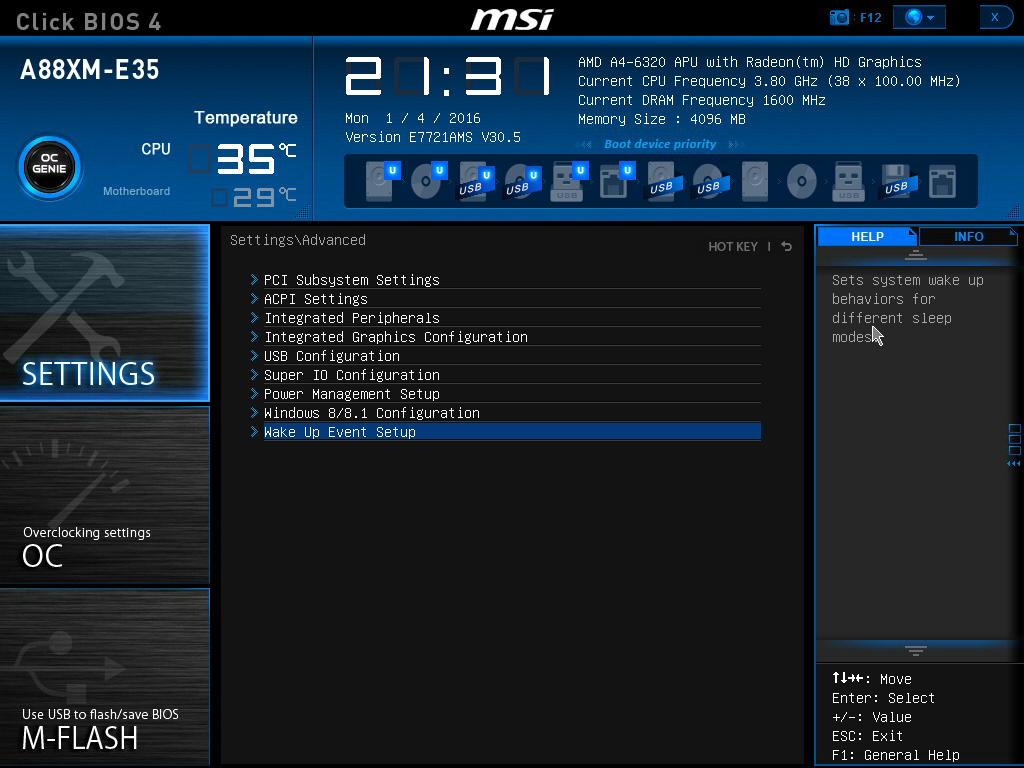The height and width of the screenshot is (768, 1024).
Task: Select legacy USB CD/DVD boot icon
Action: [x=711, y=181]
